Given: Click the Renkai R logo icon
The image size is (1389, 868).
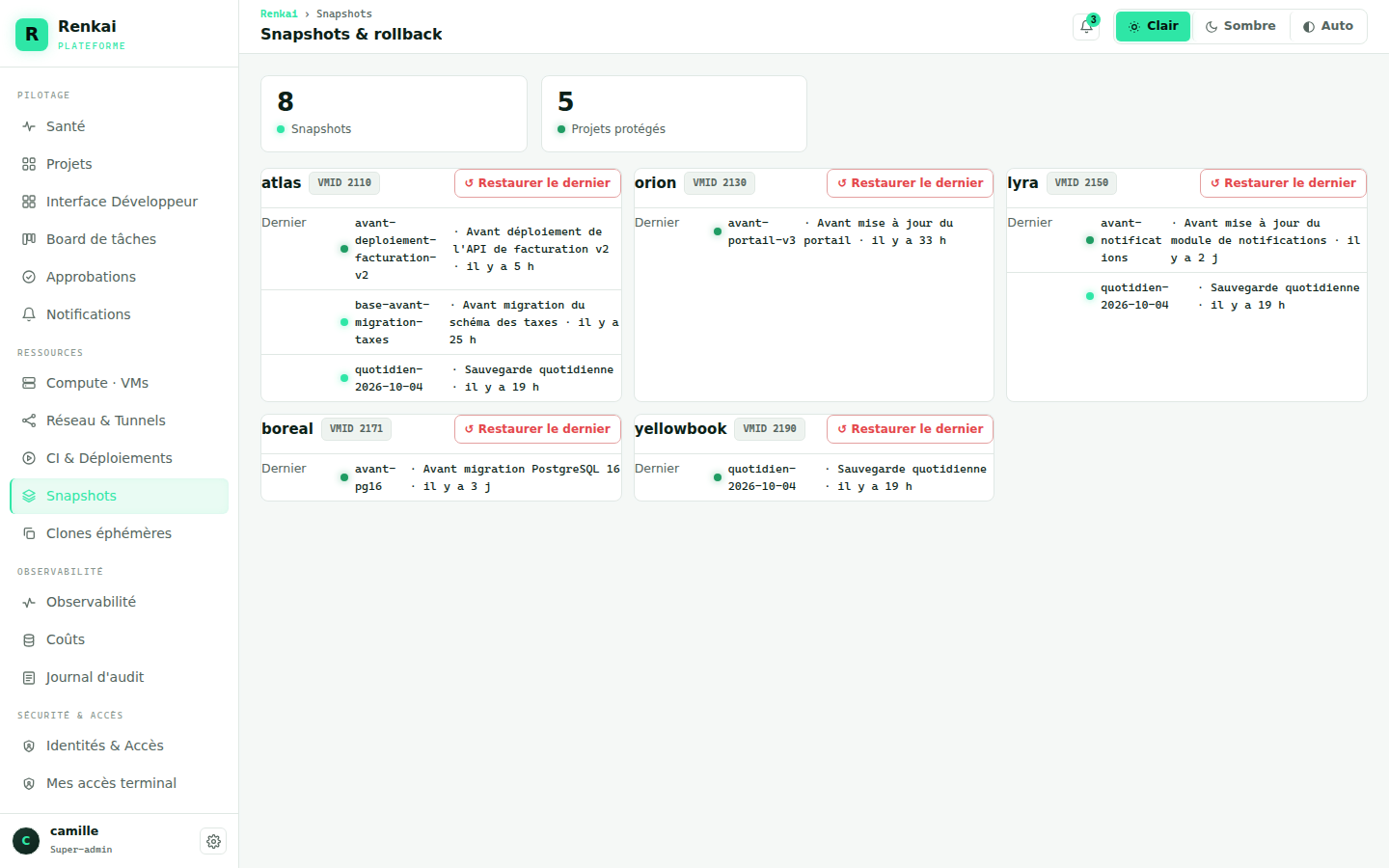Looking at the screenshot, I should pos(32,35).
